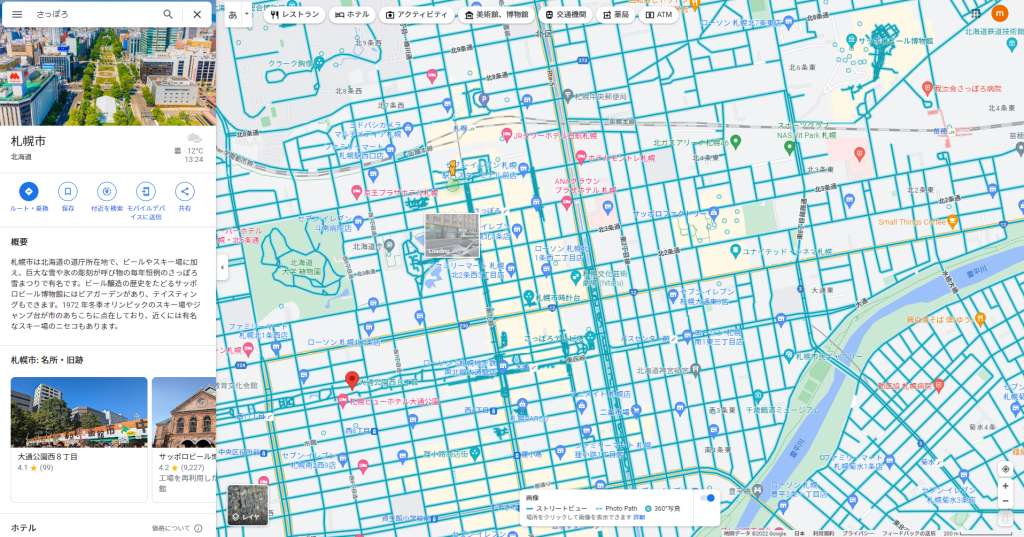Filter by レストラン chip

coord(295,14)
